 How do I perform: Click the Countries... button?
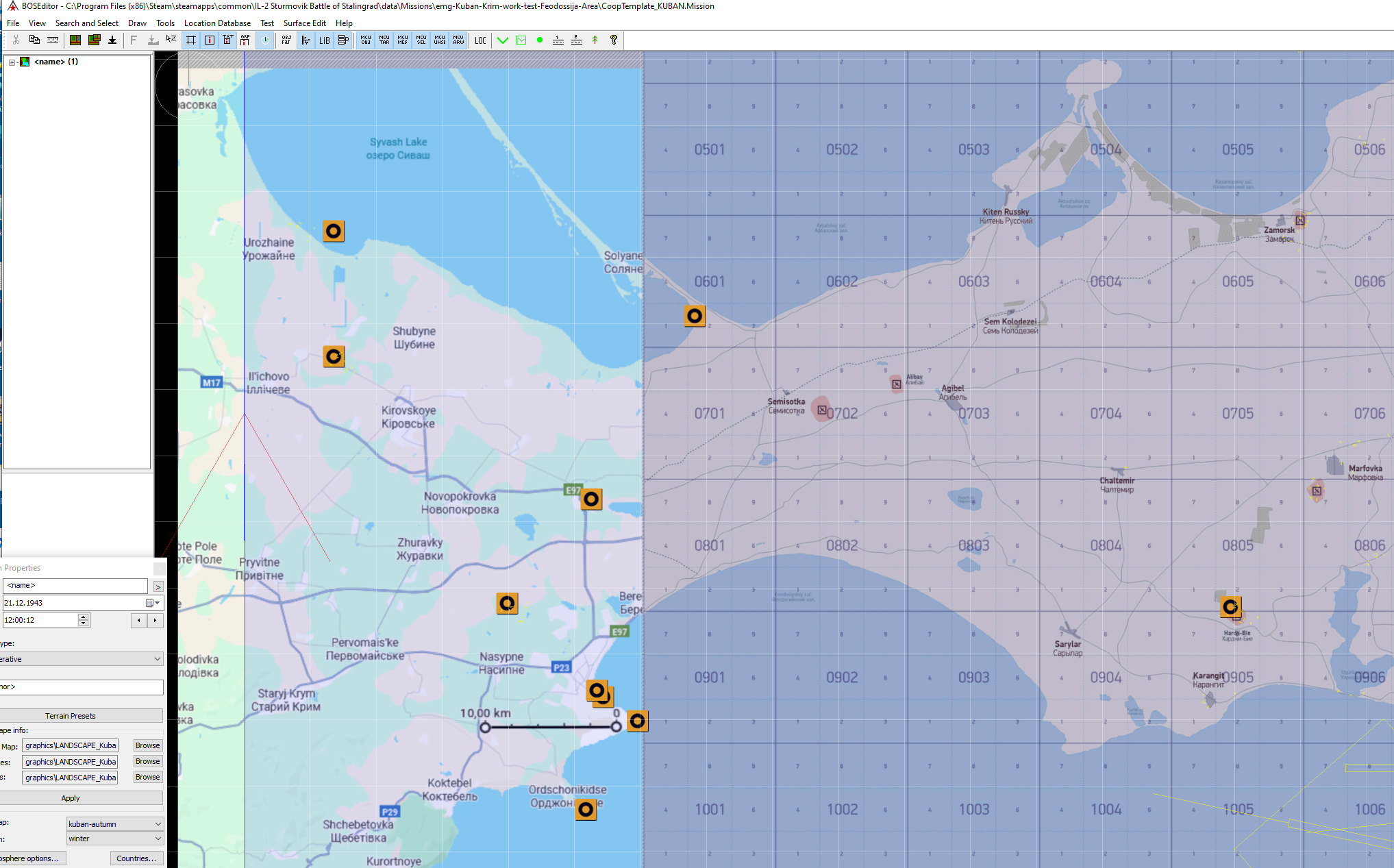tap(136, 858)
